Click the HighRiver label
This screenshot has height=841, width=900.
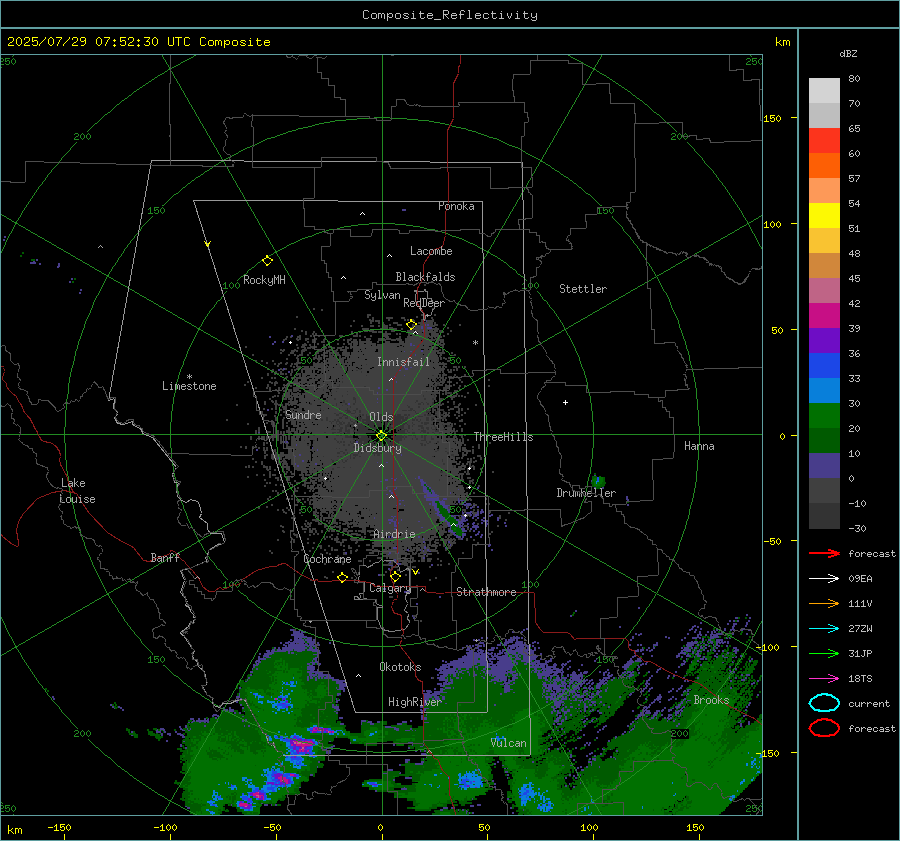click(414, 702)
